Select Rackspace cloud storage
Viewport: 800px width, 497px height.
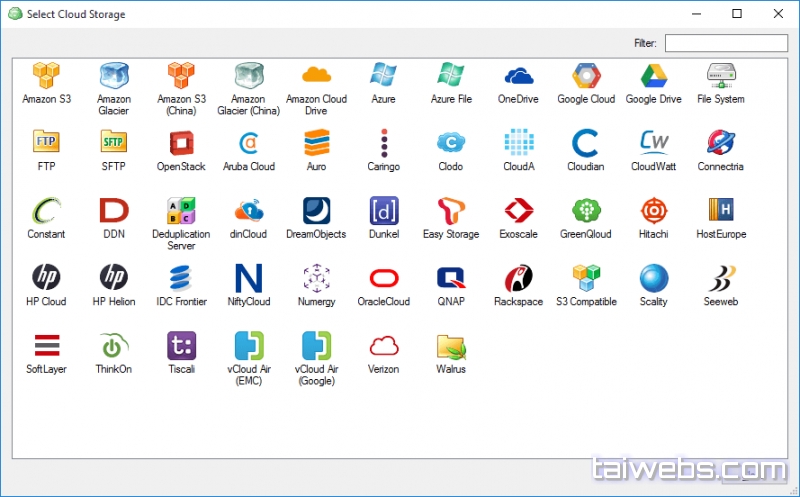pyautogui.click(x=518, y=278)
